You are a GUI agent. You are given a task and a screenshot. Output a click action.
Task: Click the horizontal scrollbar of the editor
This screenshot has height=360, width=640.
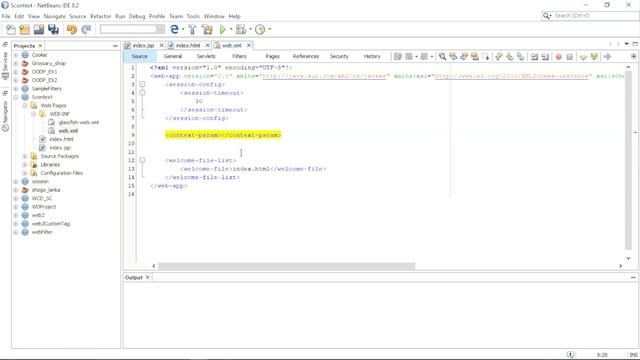coord(287,266)
